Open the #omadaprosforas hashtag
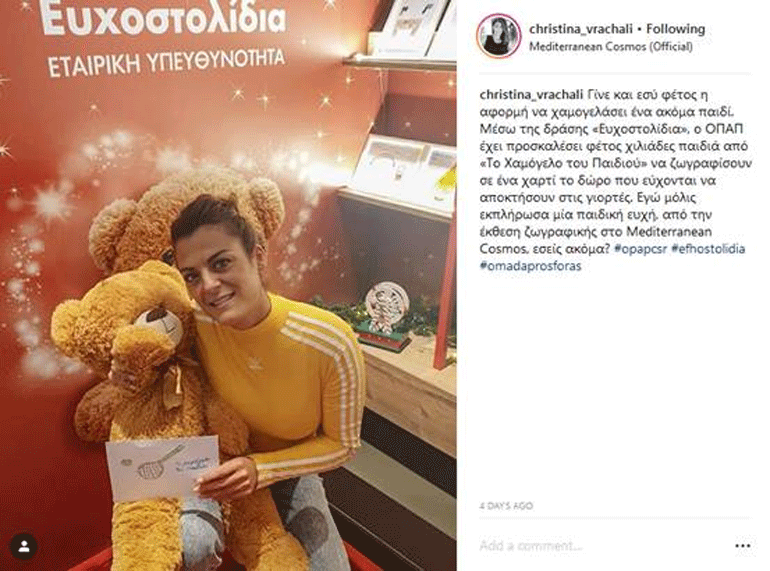Screen dimensions: 770x571 point(530,266)
